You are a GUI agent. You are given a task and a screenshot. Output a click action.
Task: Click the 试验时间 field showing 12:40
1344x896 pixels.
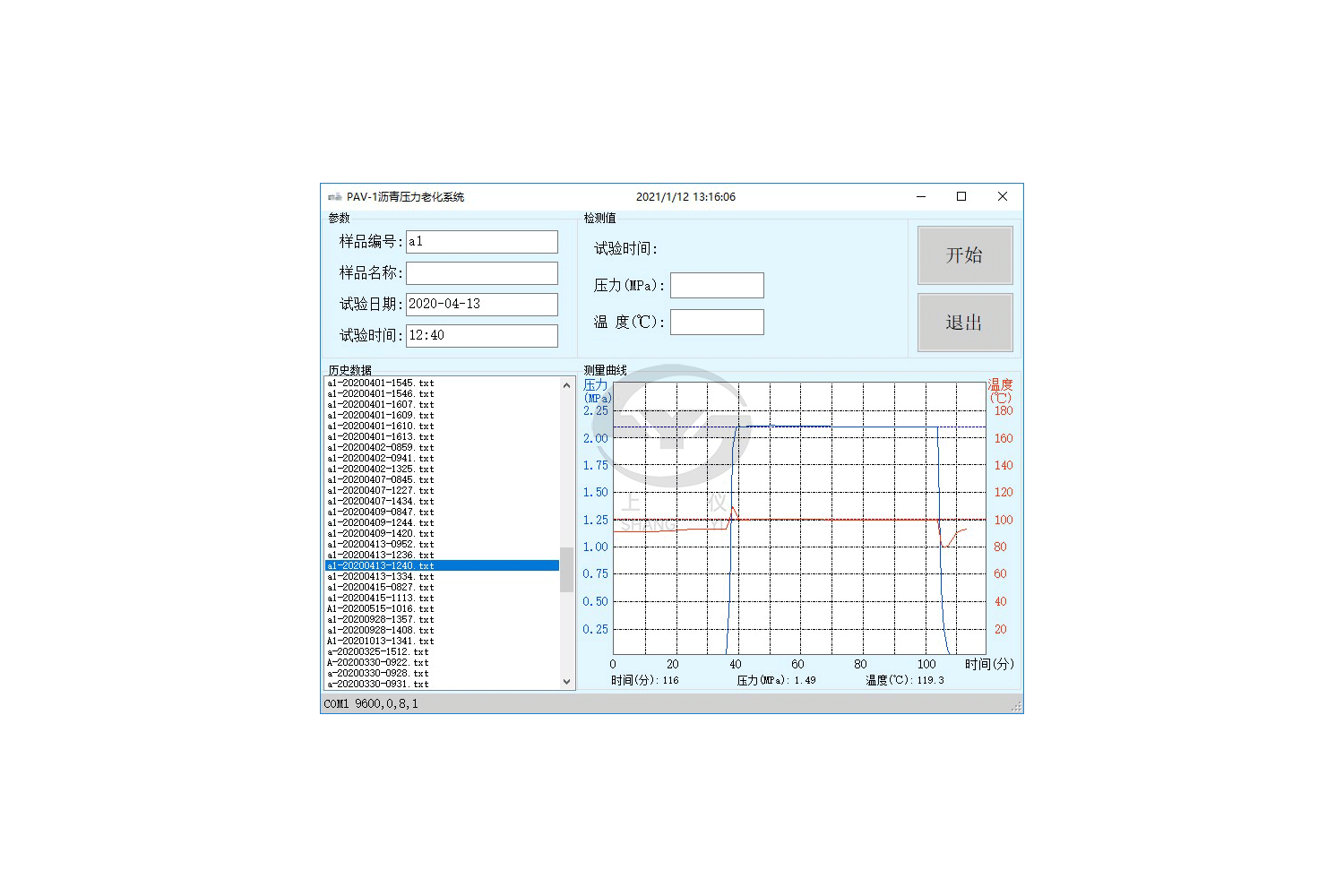[x=481, y=336]
